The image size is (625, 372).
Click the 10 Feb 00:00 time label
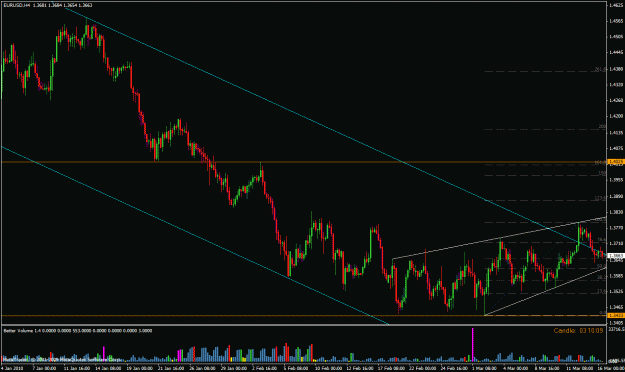click(328, 368)
